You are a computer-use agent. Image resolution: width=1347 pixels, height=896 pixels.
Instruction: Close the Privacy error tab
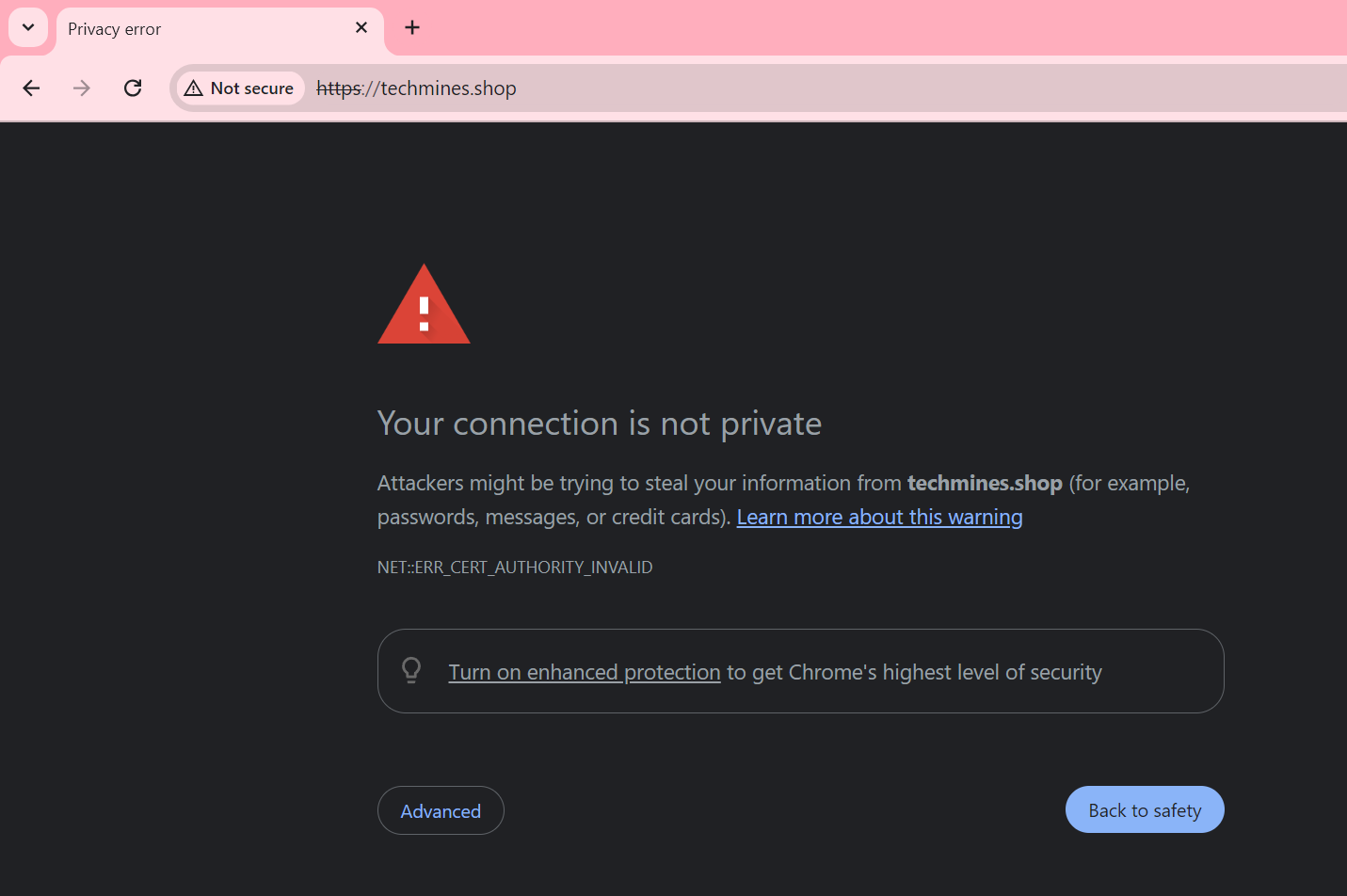tap(361, 28)
